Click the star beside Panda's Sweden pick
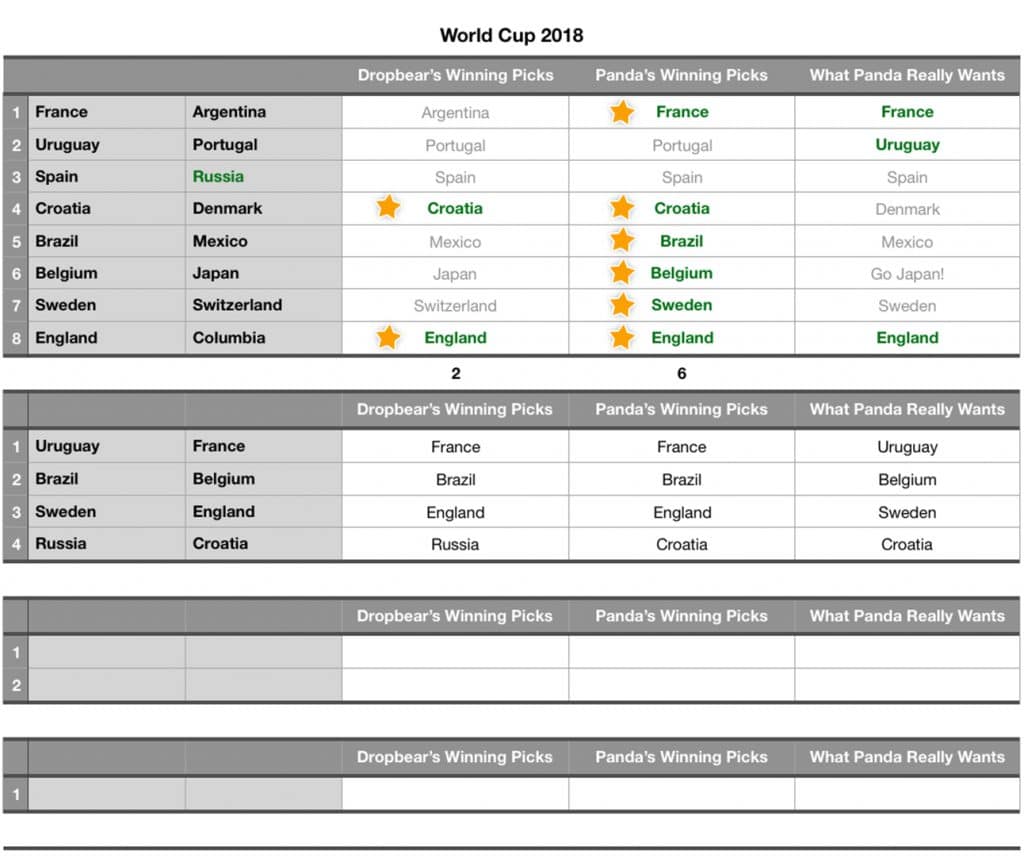Viewport: 1024px width, 862px height. click(x=622, y=305)
